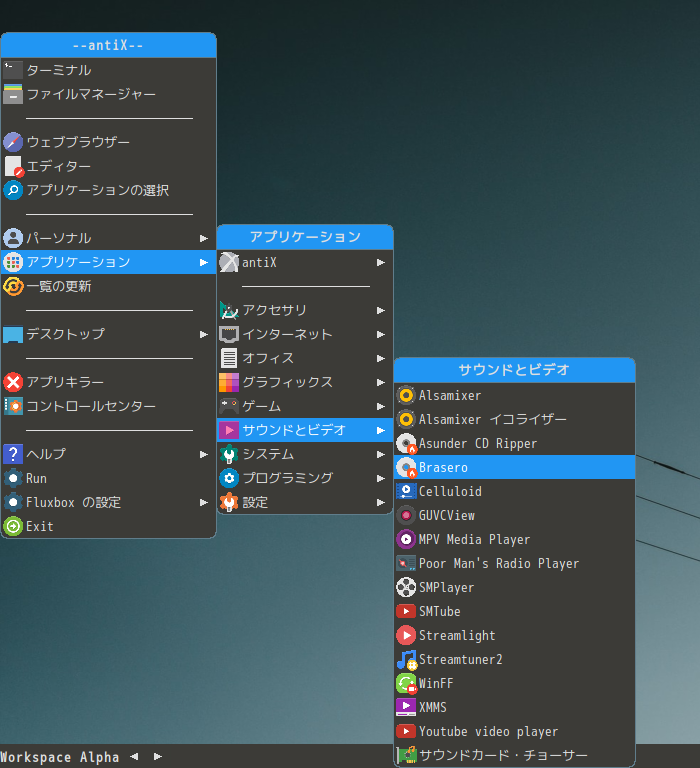700x768 pixels.
Task: Expand the デスクトップ submenu arrow
Action: [x=204, y=335]
